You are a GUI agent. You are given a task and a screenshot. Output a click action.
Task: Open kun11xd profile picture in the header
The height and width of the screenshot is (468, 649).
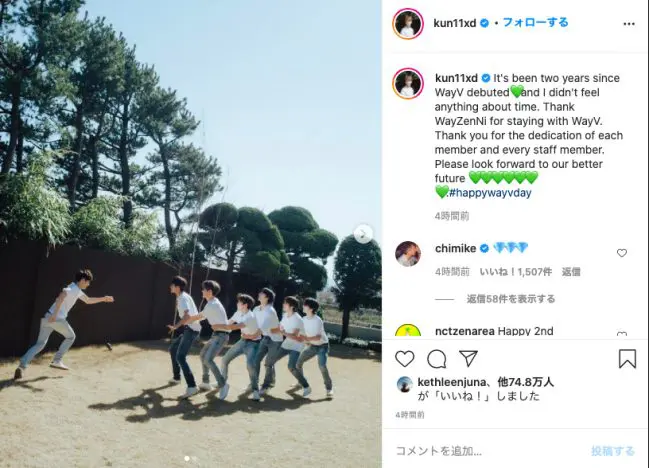(x=408, y=24)
